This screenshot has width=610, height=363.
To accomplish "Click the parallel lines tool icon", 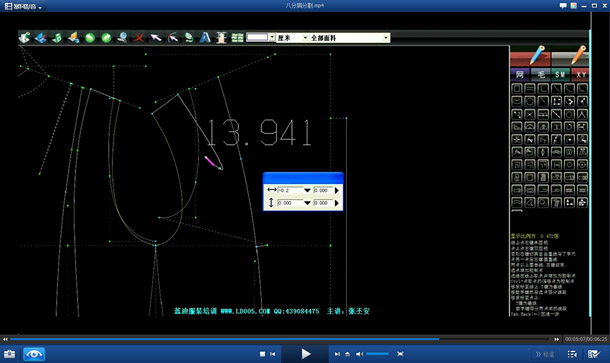I will tap(530, 89).
